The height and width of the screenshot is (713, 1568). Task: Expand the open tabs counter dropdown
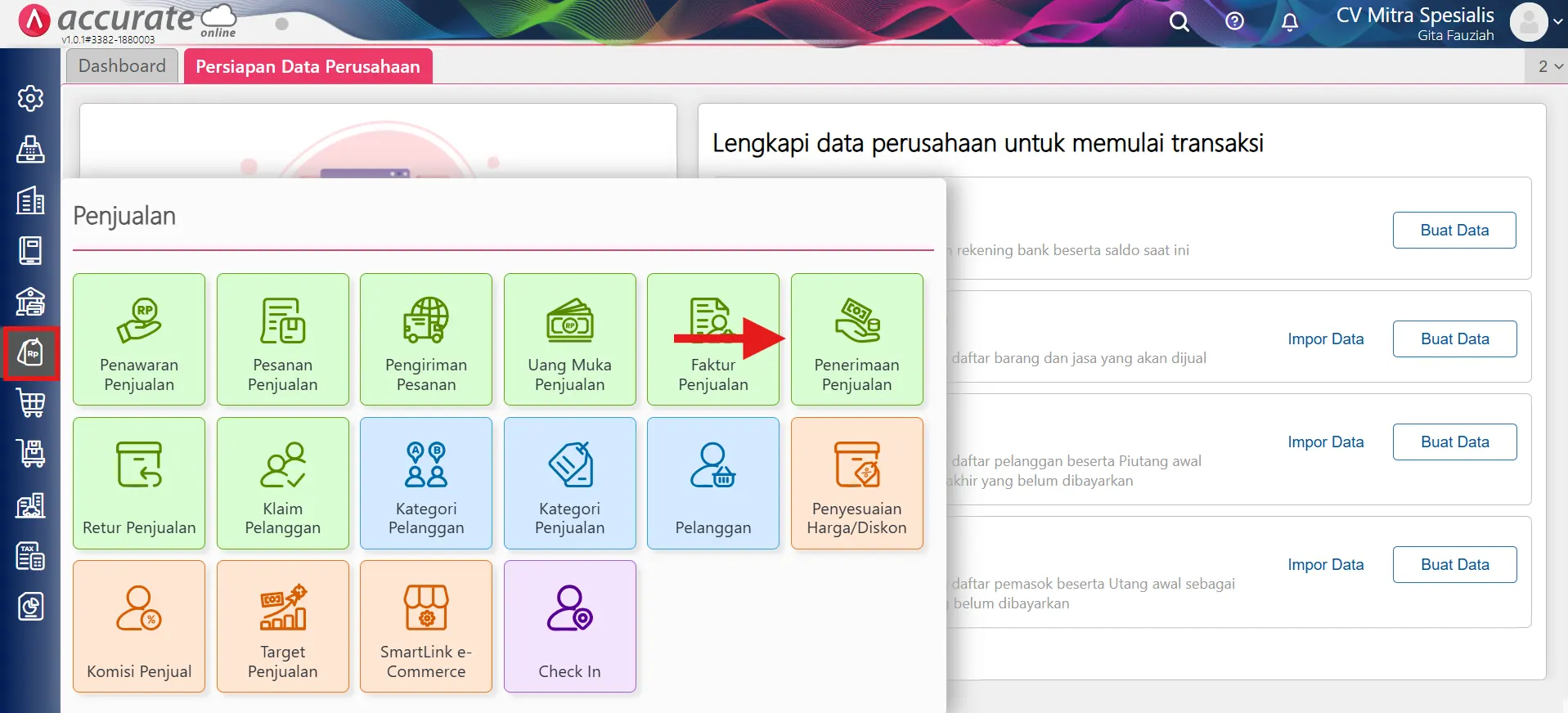pyautogui.click(x=1549, y=66)
